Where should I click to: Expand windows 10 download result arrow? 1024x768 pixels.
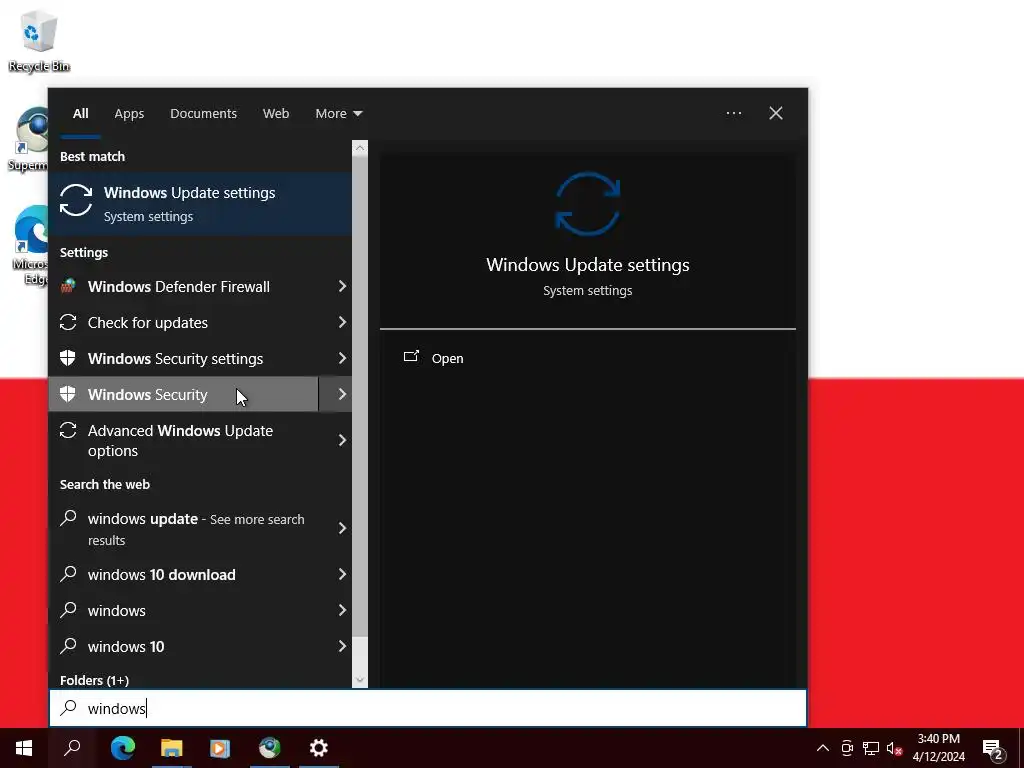(x=342, y=574)
